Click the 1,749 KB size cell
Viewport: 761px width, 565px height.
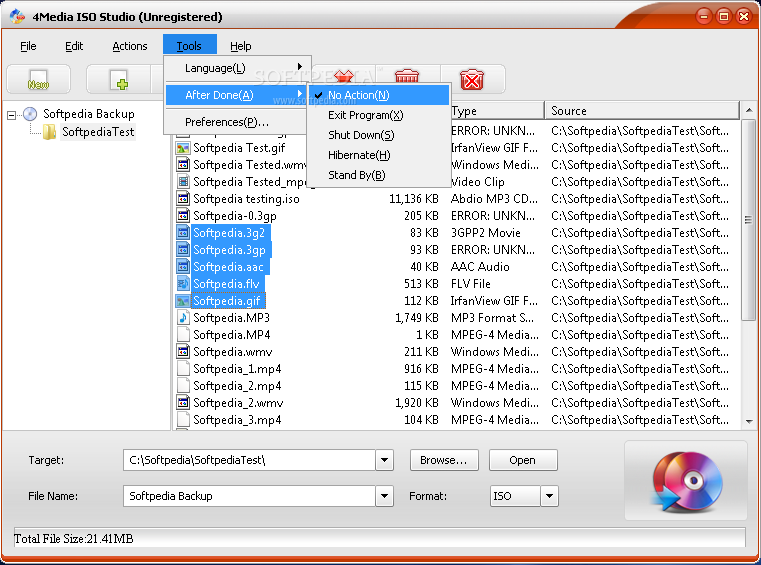417,318
